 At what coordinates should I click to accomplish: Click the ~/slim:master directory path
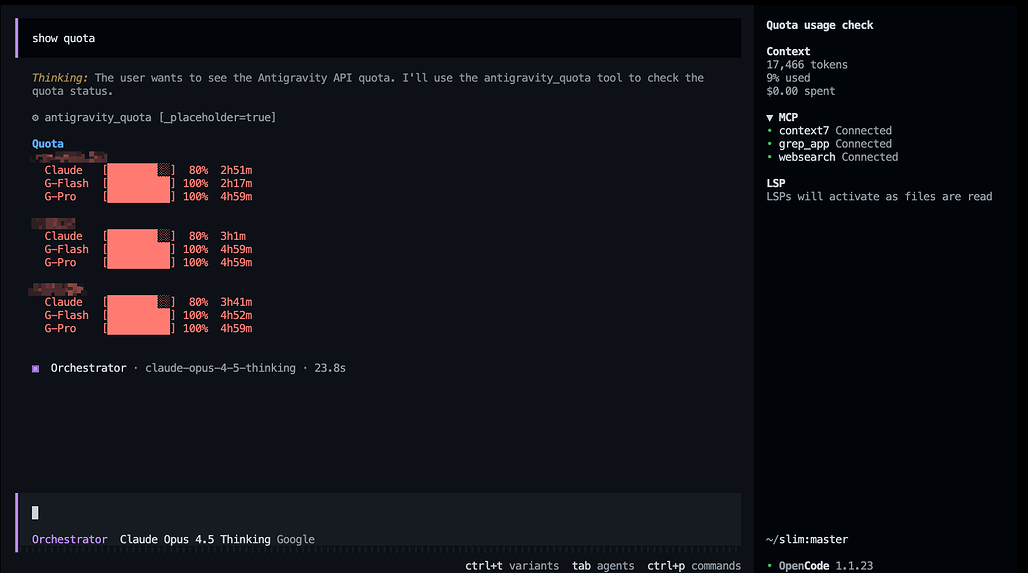tap(806, 540)
